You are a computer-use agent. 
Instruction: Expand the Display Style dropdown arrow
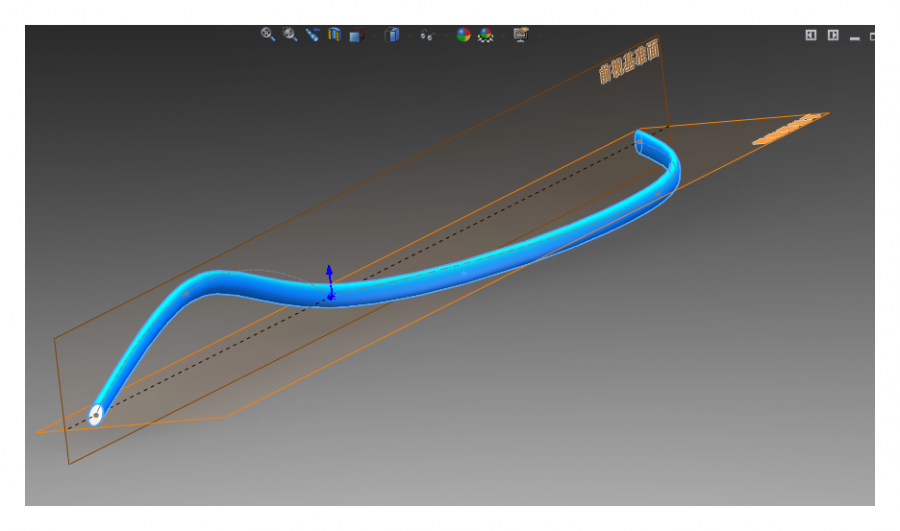point(410,36)
